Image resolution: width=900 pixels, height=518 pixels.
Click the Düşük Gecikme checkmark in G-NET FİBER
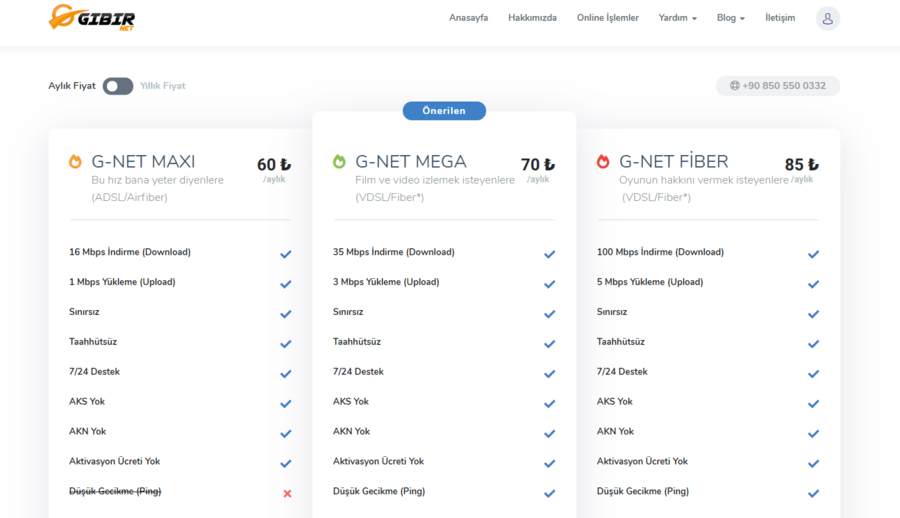(813, 493)
